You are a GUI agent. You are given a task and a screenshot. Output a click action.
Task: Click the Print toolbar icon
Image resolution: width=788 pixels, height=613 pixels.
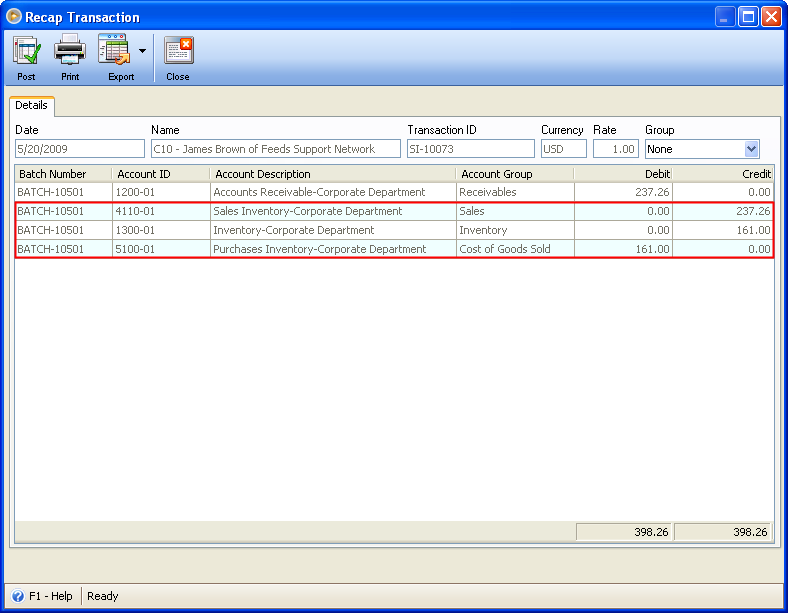coord(70,49)
